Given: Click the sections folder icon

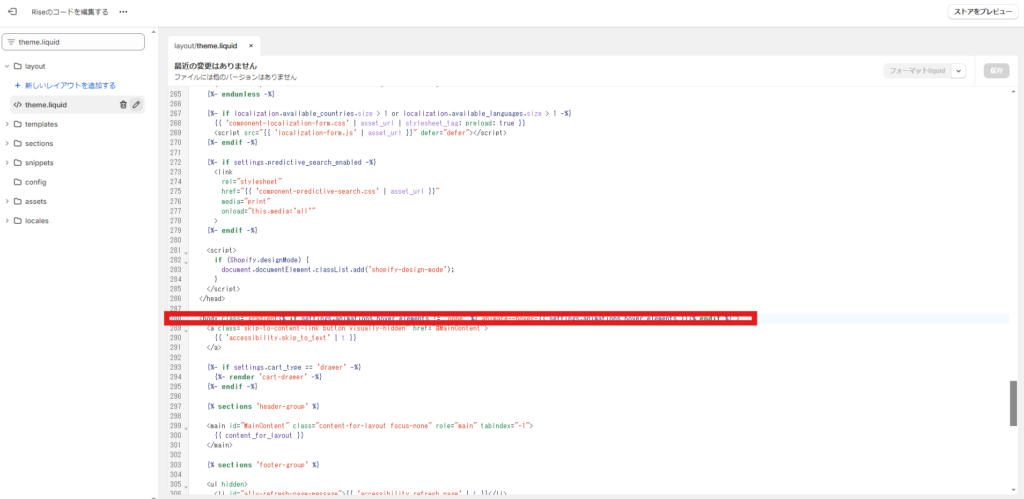Looking at the screenshot, I should pos(18,143).
